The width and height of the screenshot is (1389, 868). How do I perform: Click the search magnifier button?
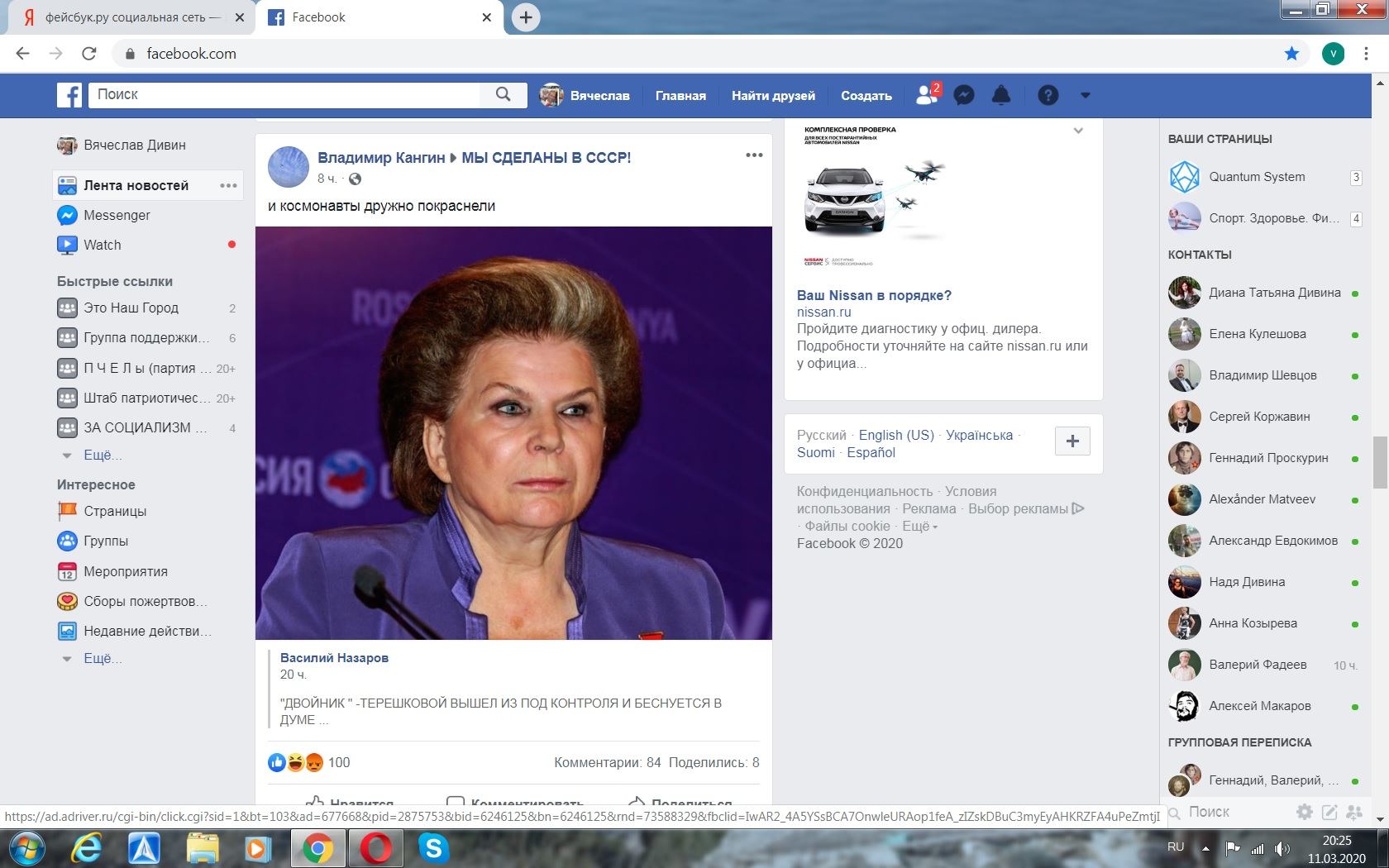pos(503,94)
